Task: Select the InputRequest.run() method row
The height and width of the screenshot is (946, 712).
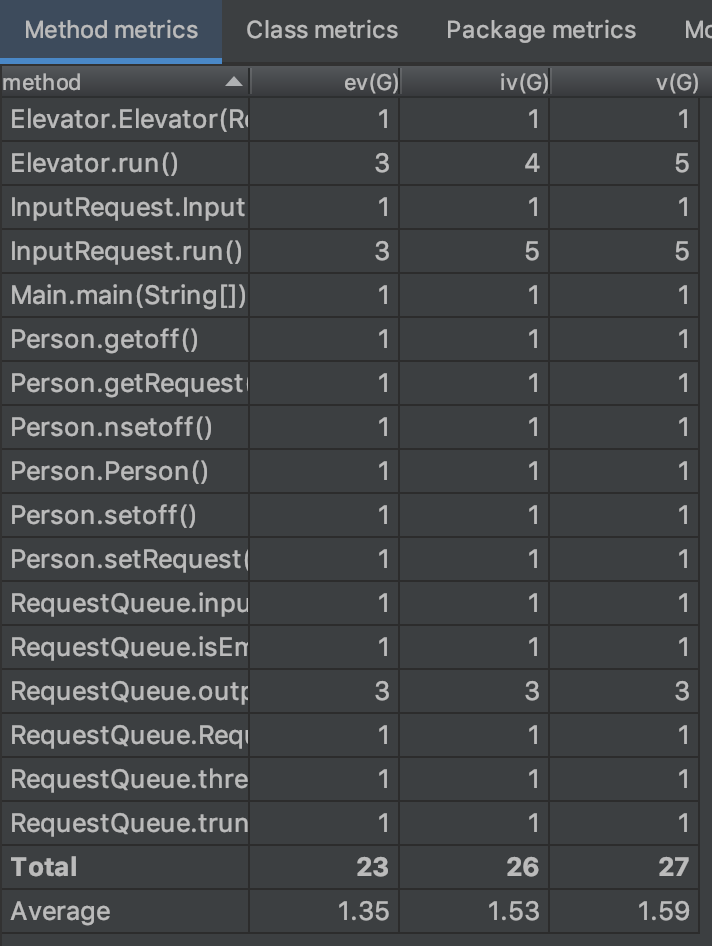Action: pyautogui.click(x=126, y=251)
